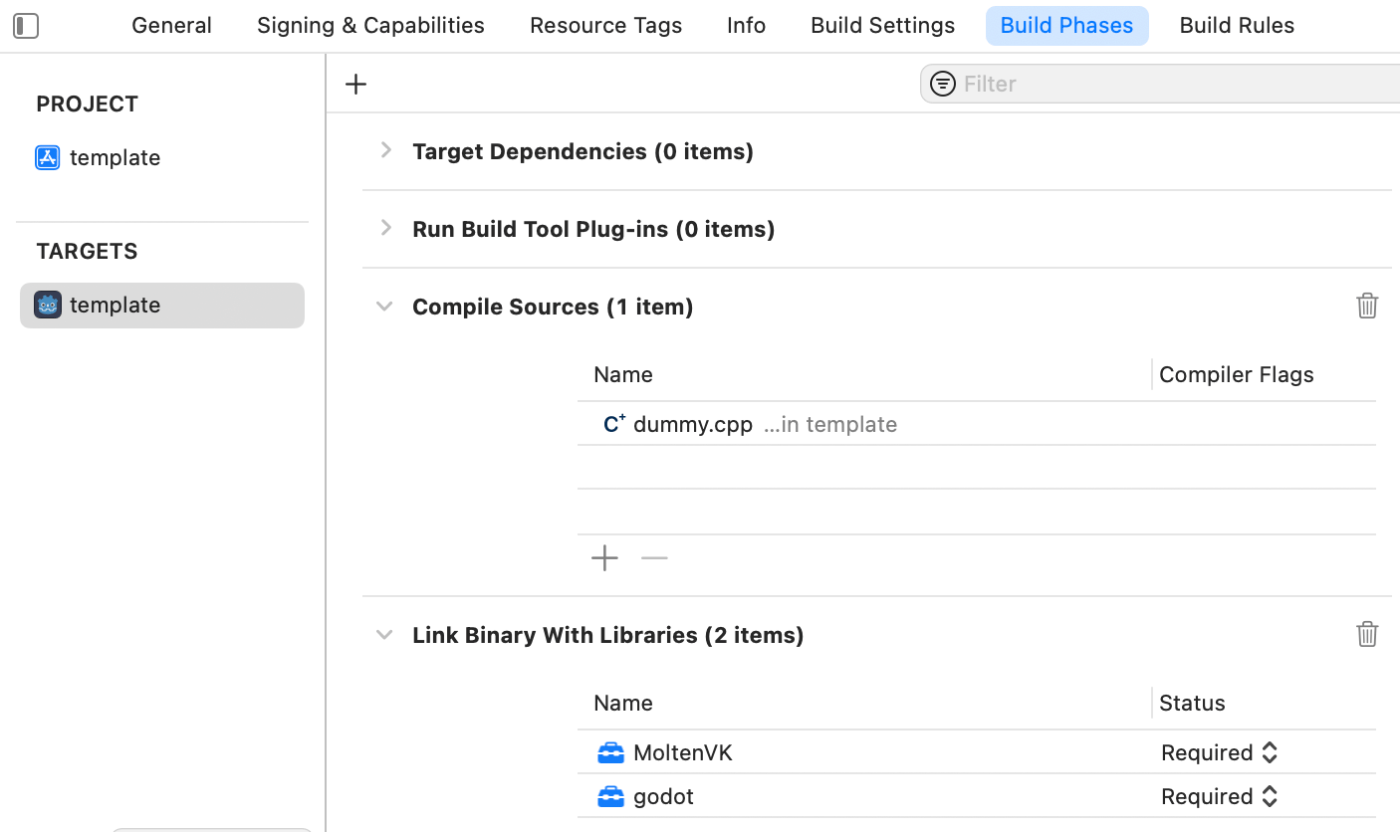Screen dimensions: 1400x832
Task: Click Run Build Tool Plug-ins (0 items) title
Action: pyautogui.click(x=593, y=229)
